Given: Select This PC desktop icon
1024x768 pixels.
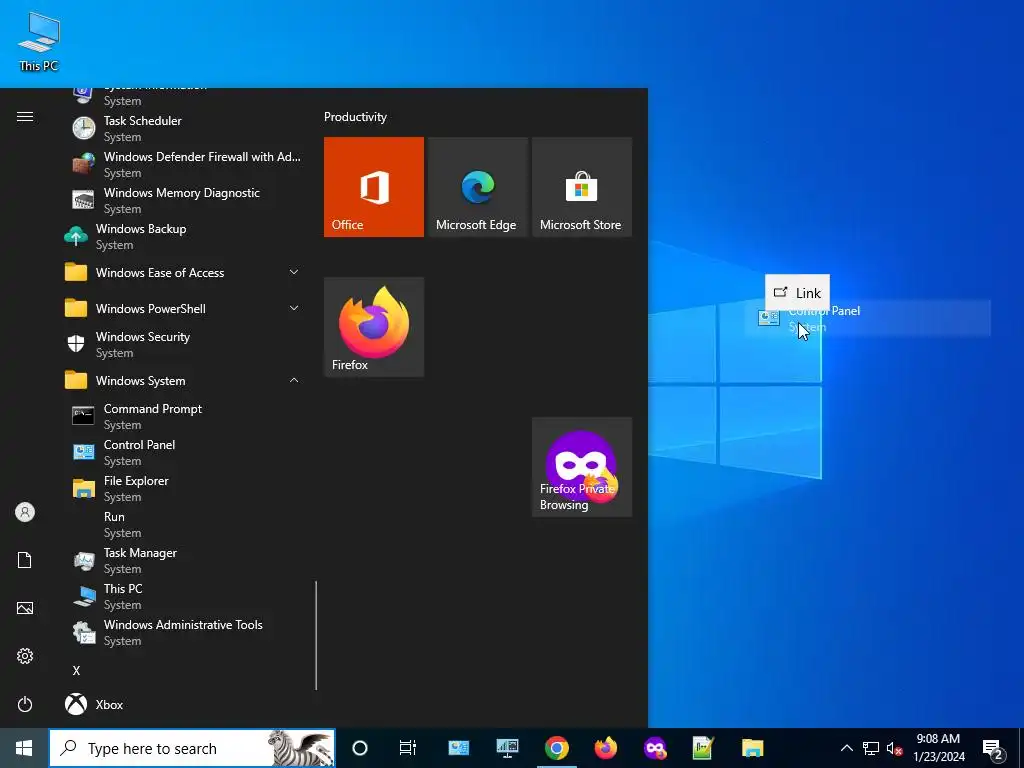Looking at the screenshot, I should point(39,42).
